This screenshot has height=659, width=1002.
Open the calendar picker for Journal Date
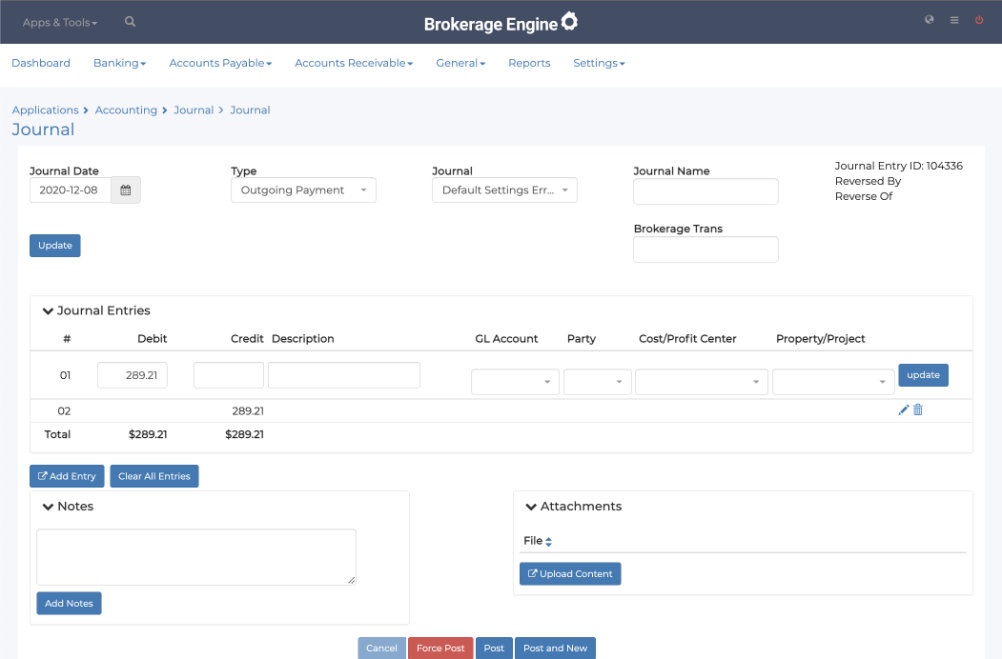[126, 190]
